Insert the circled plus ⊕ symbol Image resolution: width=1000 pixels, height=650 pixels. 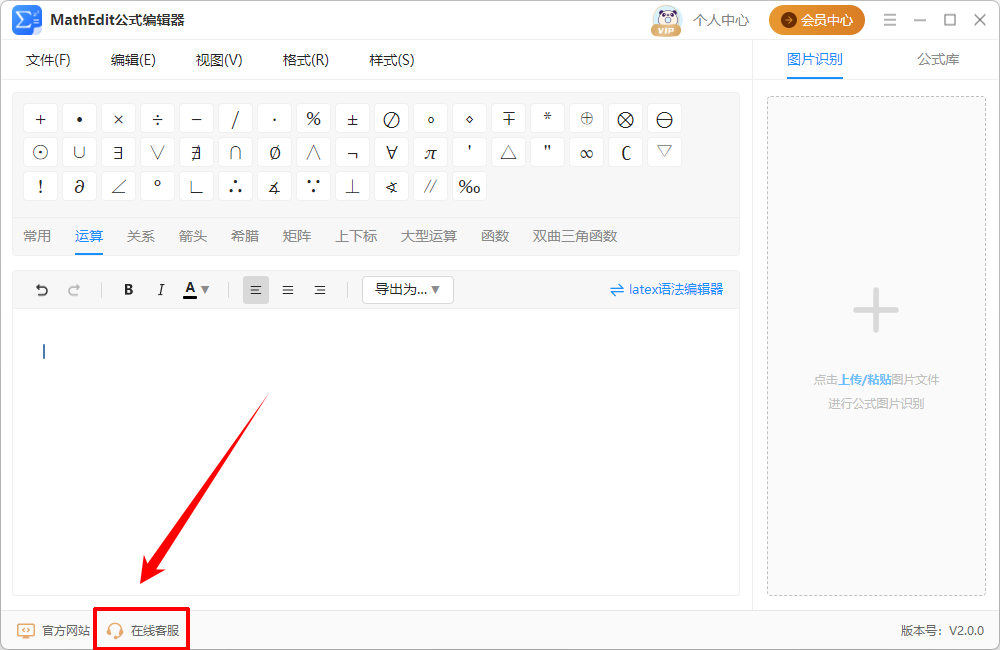[586, 119]
